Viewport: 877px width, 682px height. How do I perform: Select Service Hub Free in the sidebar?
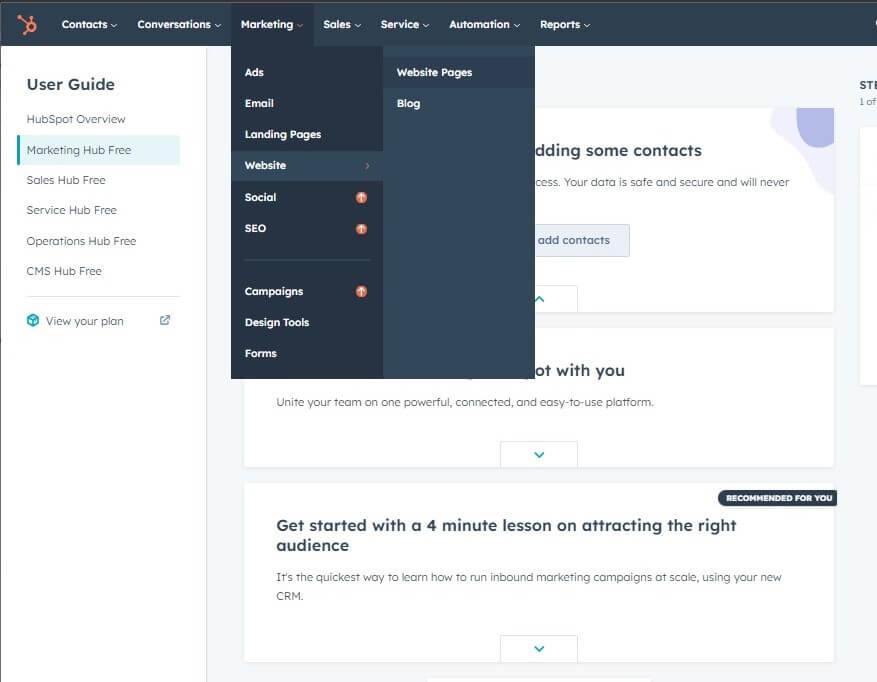pos(72,210)
